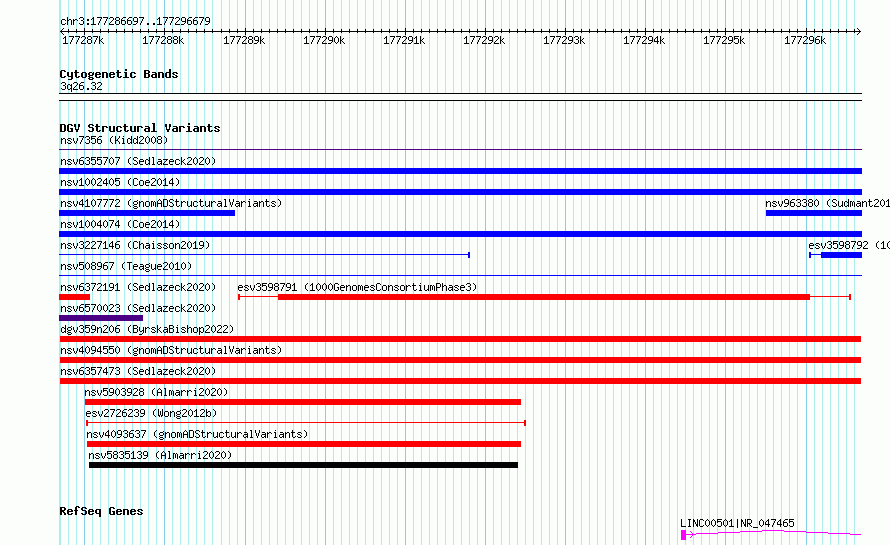Select the nsv1004074 blue bar
The width and height of the screenshot is (890, 545).
(460, 234)
